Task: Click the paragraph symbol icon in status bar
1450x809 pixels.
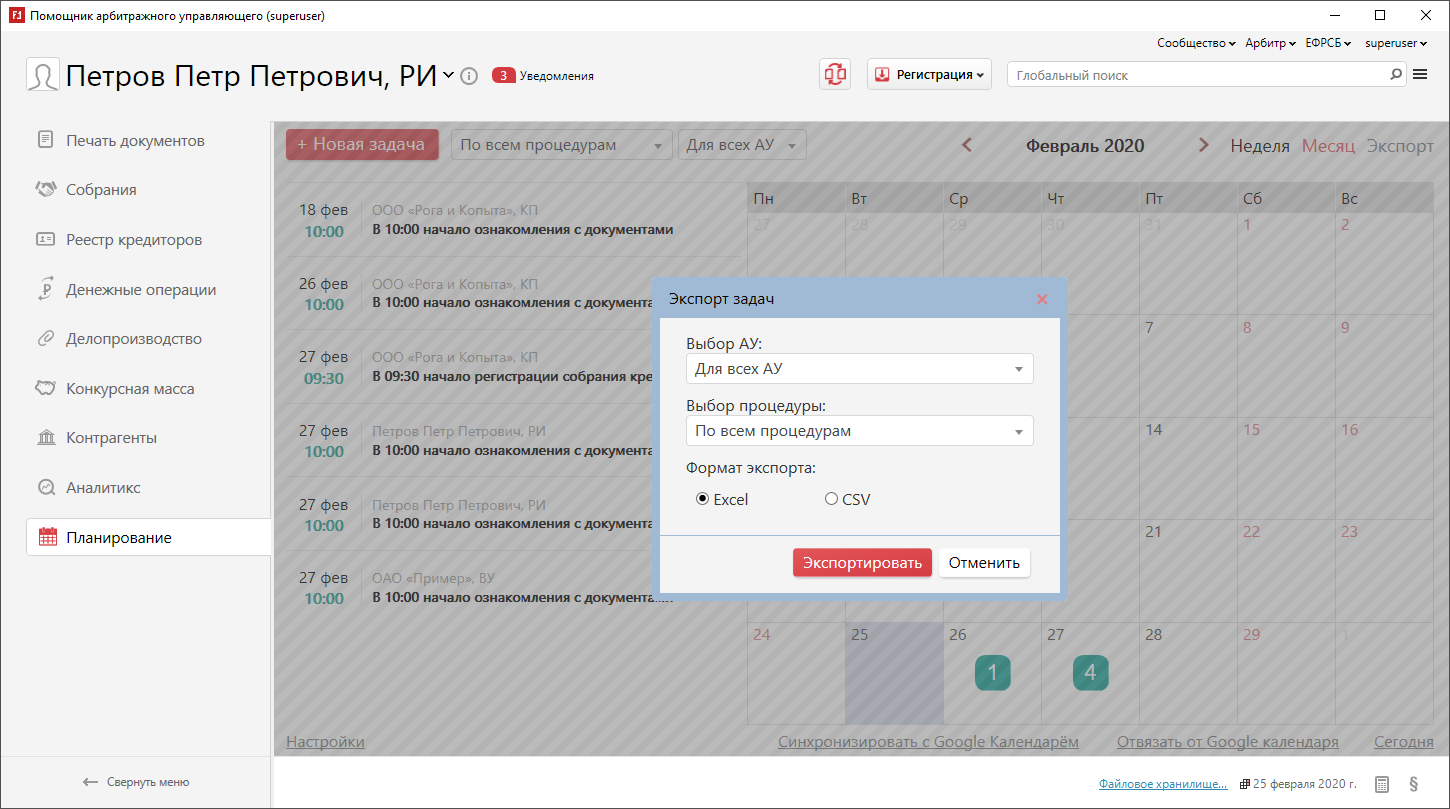Action: 1414,784
